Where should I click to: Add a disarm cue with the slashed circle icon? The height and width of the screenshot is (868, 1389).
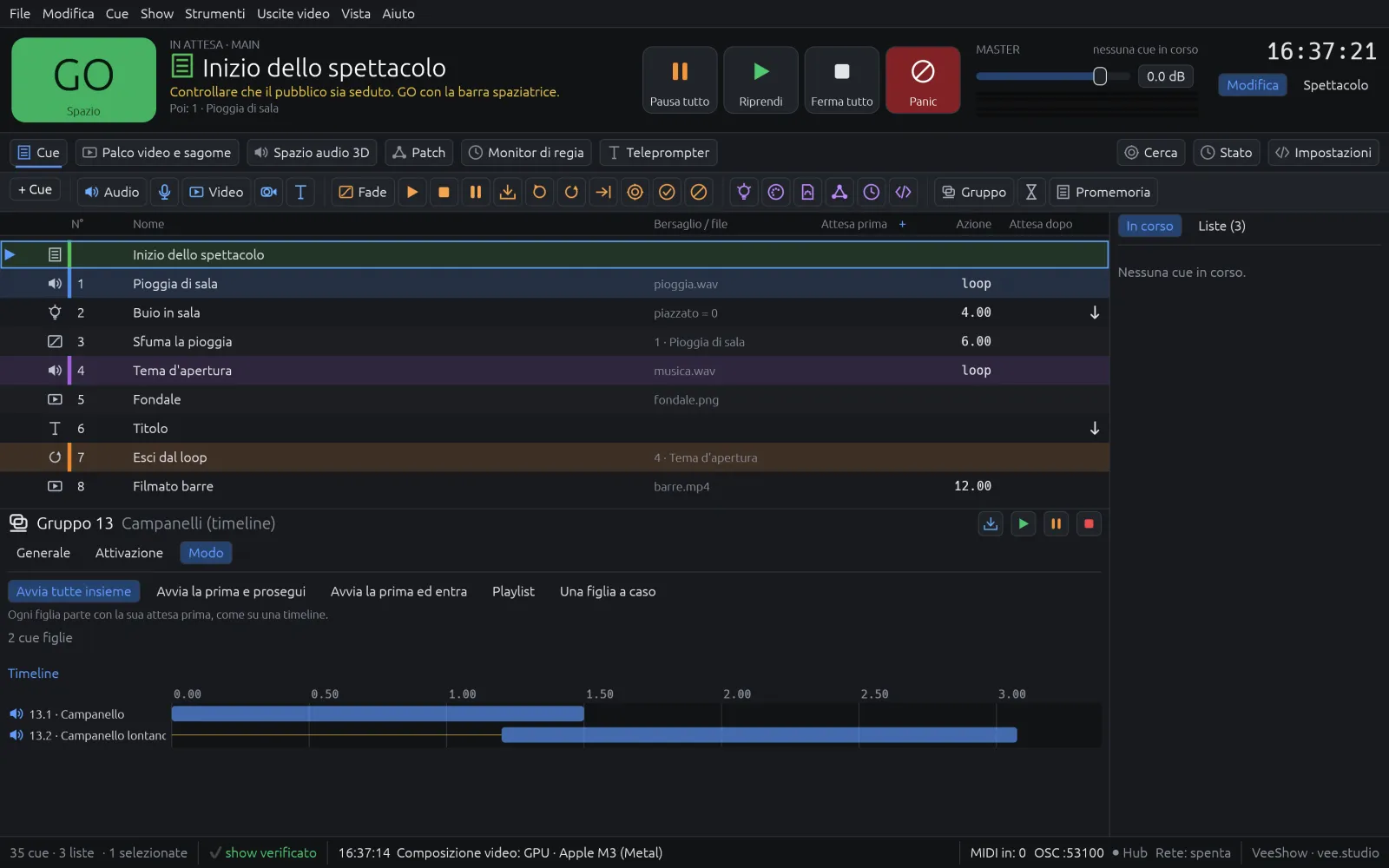click(x=699, y=192)
